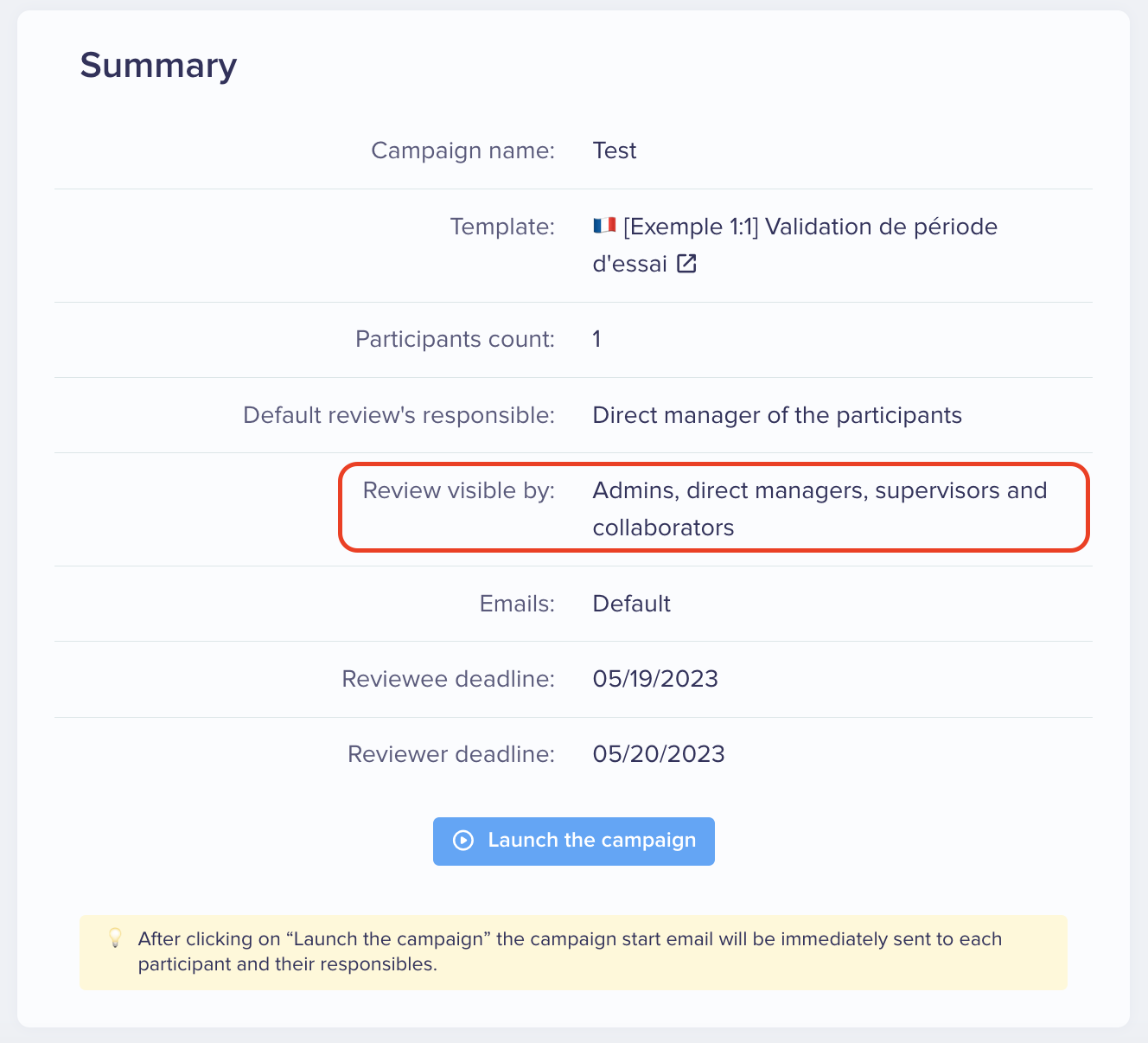The image size is (1148, 1043).
Task: Open template via external link icon
Action: tap(686, 264)
